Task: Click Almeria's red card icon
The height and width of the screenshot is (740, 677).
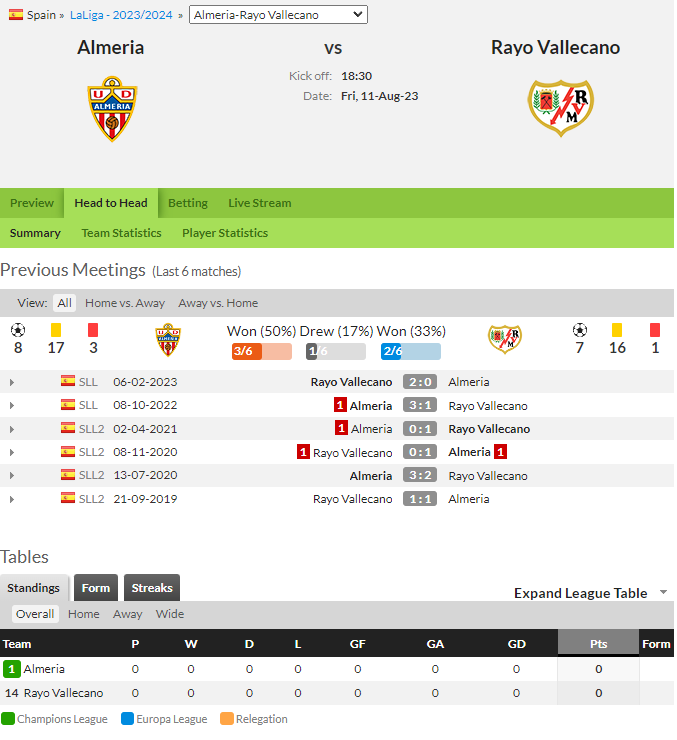Action: pyautogui.click(x=93, y=330)
